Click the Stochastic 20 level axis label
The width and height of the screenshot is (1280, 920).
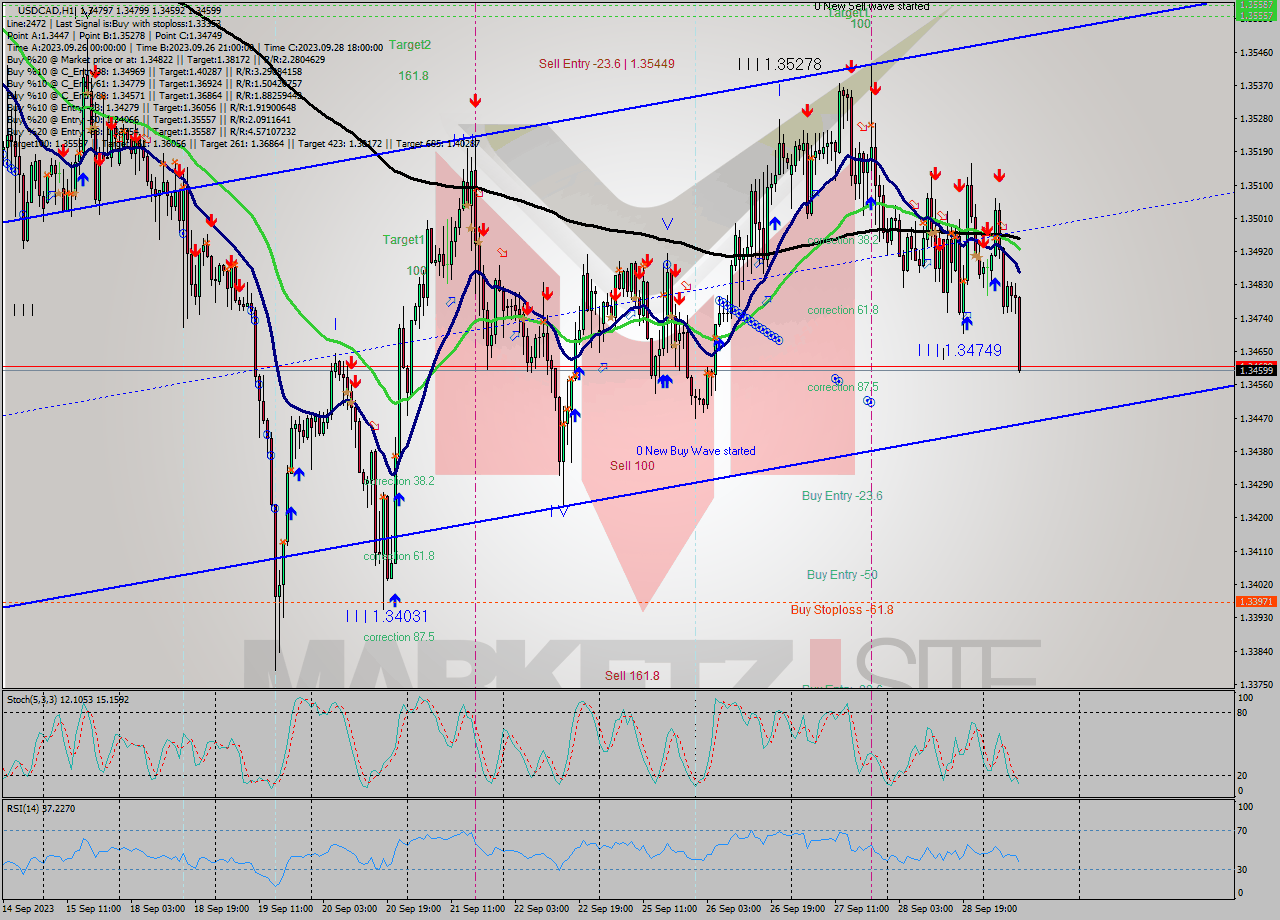1243,775
